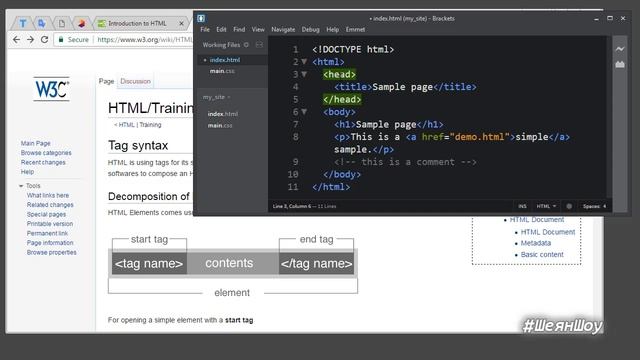Click the What links here link
Viewport: 640px width, 360px height.
click(48, 195)
